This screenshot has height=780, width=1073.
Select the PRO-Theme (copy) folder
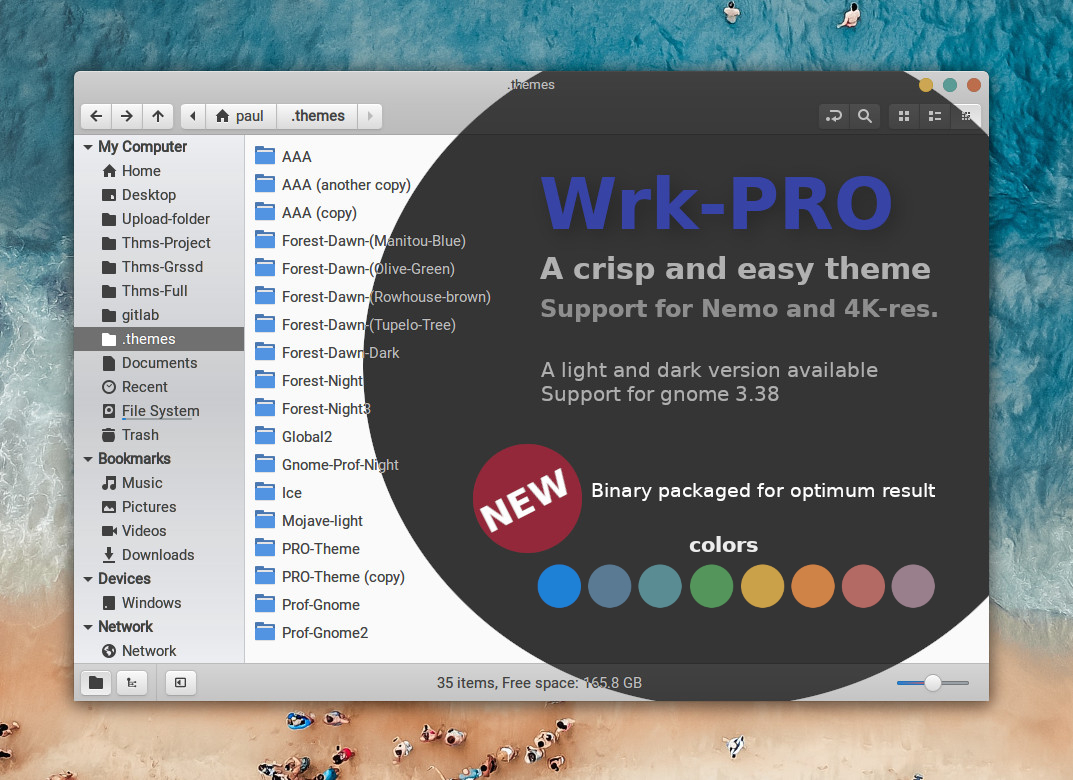pyautogui.click(x=330, y=577)
